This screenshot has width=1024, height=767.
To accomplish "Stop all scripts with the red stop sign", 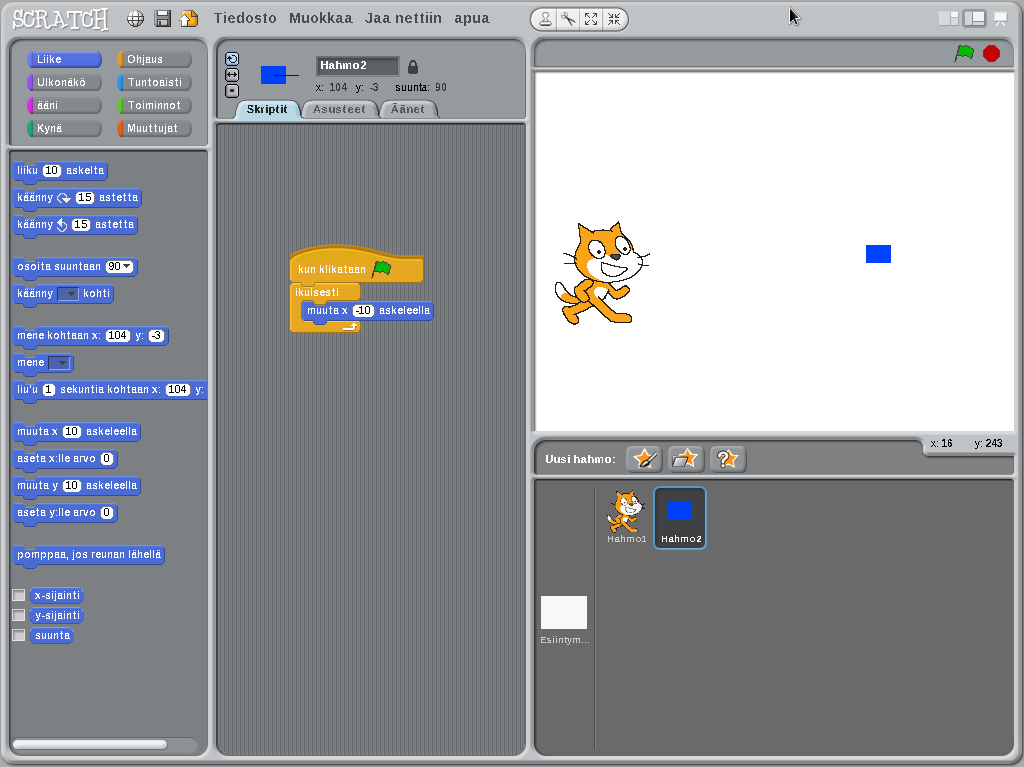I will coord(991,53).
